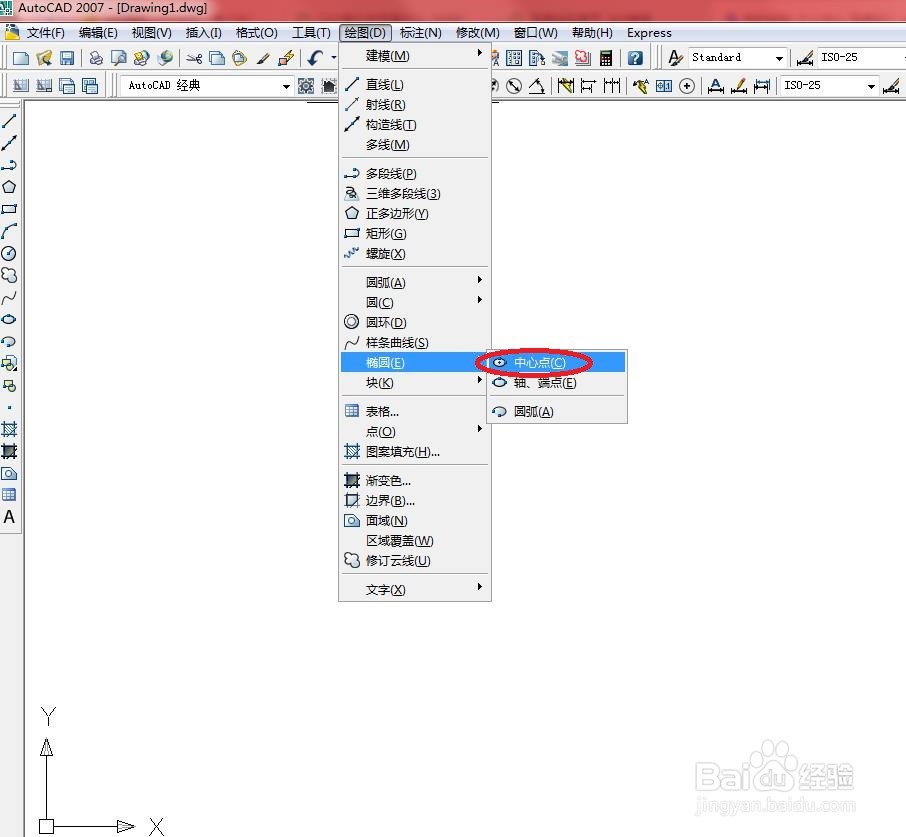Image resolution: width=906 pixels, height=837 pixels.
Task: Expand the 点(O) submenu
Action: [415, 431]
